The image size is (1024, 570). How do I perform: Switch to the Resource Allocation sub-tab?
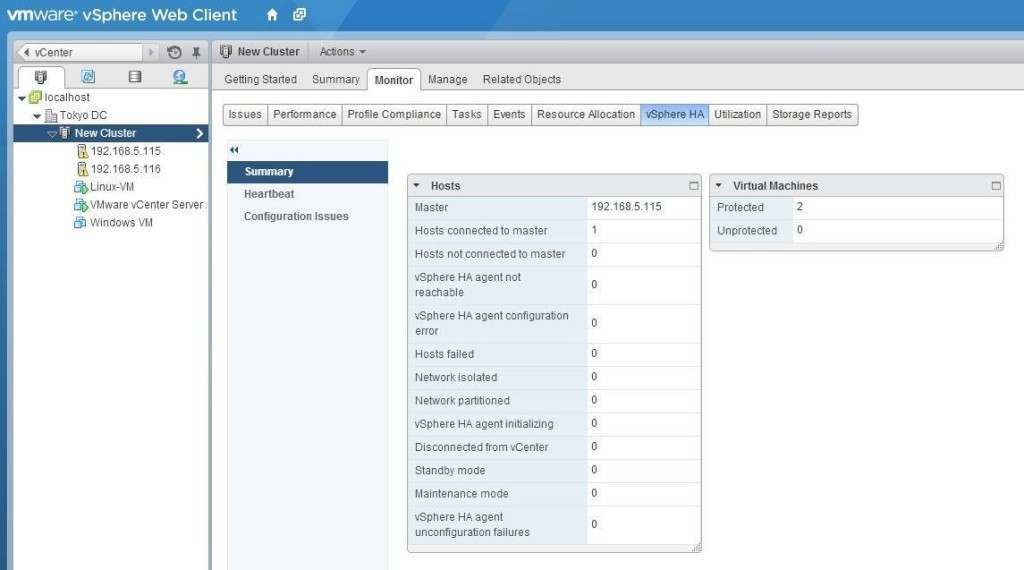[586, 114]
